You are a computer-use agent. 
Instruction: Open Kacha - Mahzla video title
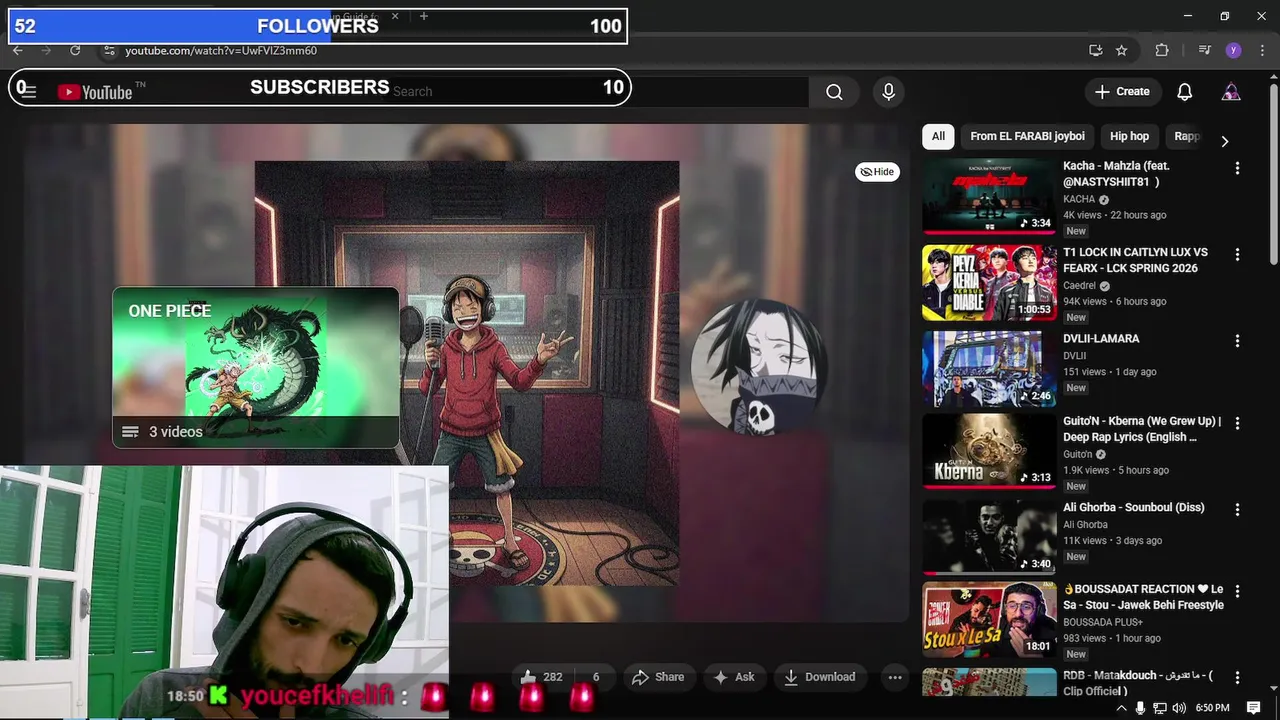(x=1116, y=174)
